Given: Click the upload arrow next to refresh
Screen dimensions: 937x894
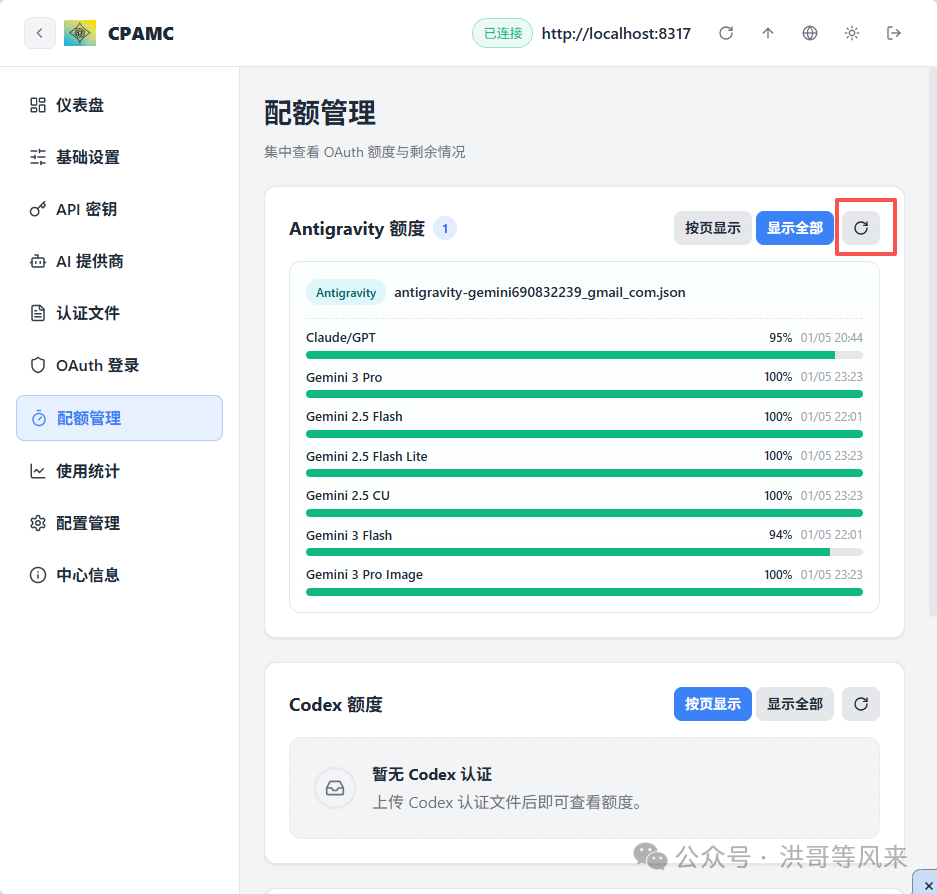Looking at the screenshot, I should 768,33.
